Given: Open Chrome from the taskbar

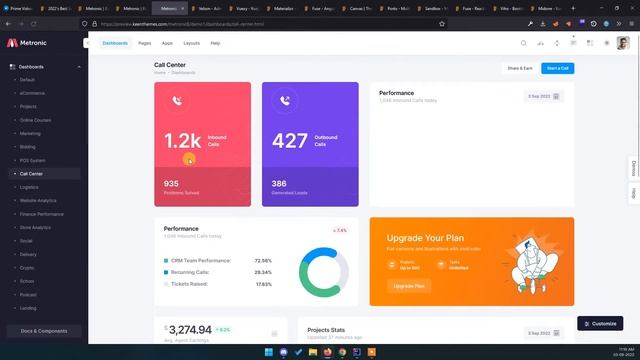Looking at the screenshot, I should tap(342, 352).
